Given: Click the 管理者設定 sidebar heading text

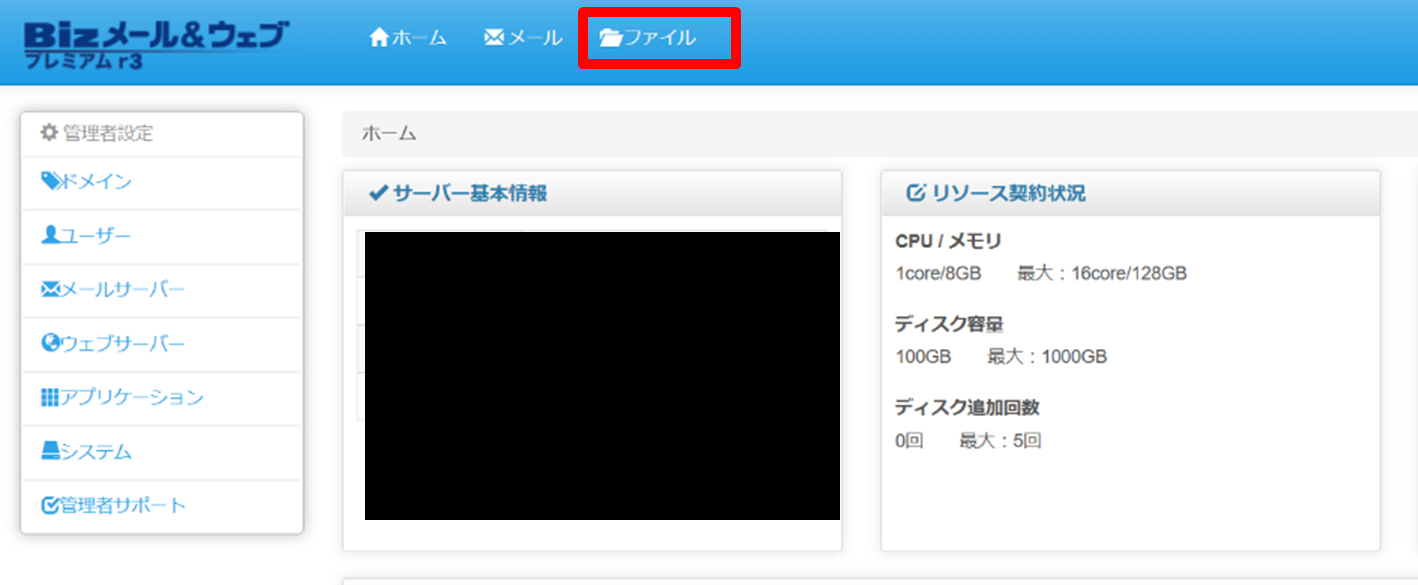Looking at the screenshot, I should click(x=108, y=132).
